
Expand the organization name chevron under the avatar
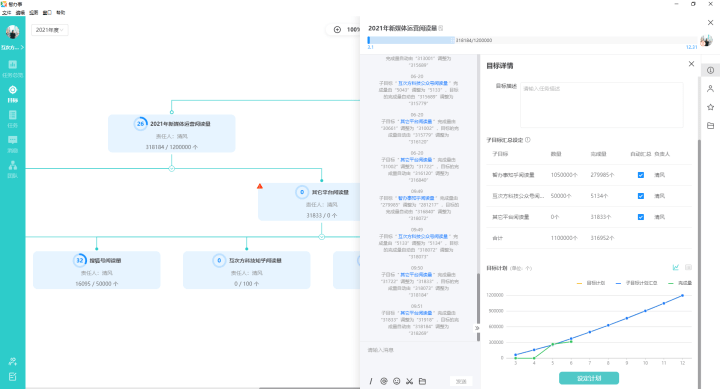click(x=22, y=47)
